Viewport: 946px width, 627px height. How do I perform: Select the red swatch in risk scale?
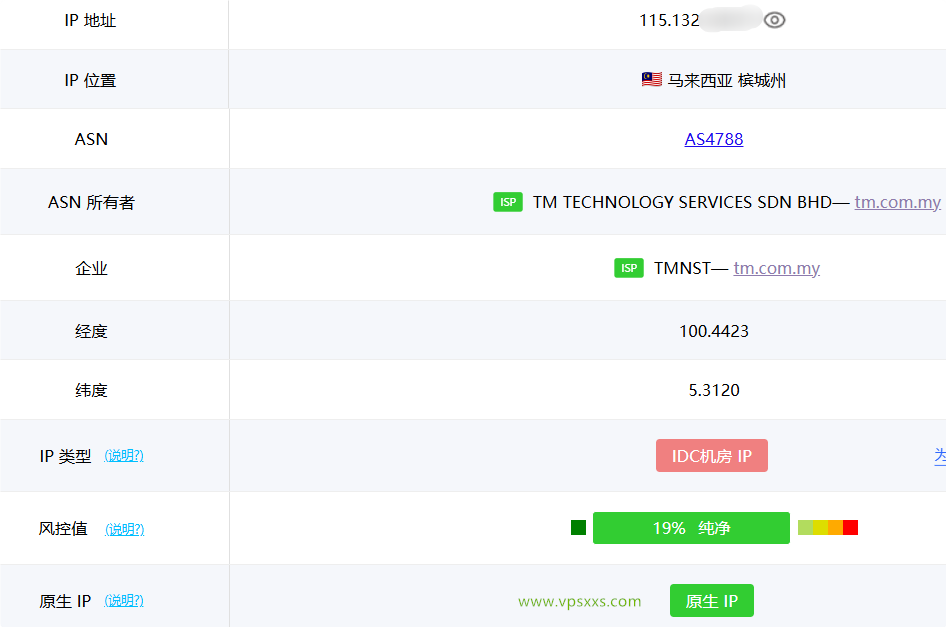(x=850, y=528)
